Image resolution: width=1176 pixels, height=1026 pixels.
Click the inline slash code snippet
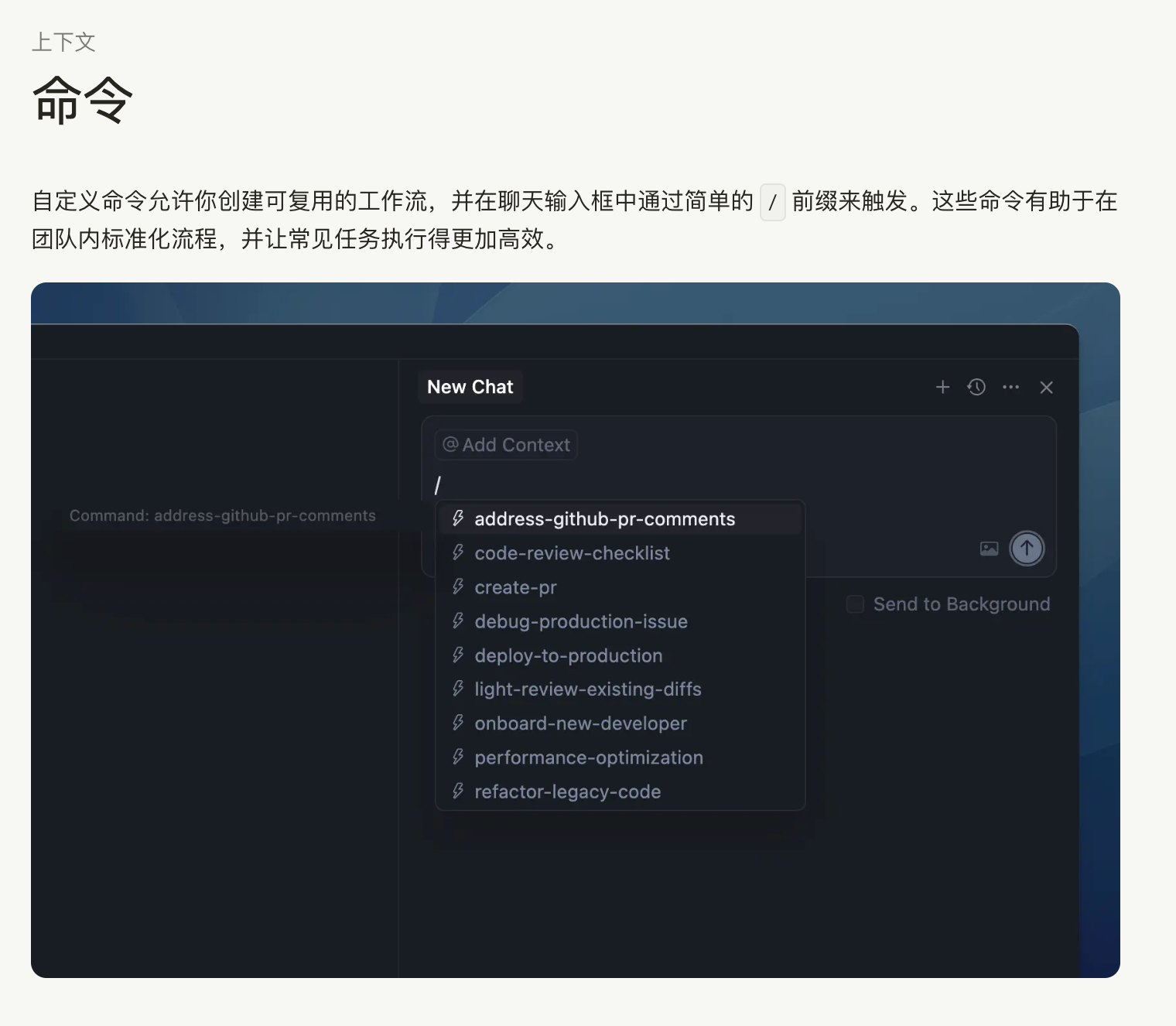772,203
